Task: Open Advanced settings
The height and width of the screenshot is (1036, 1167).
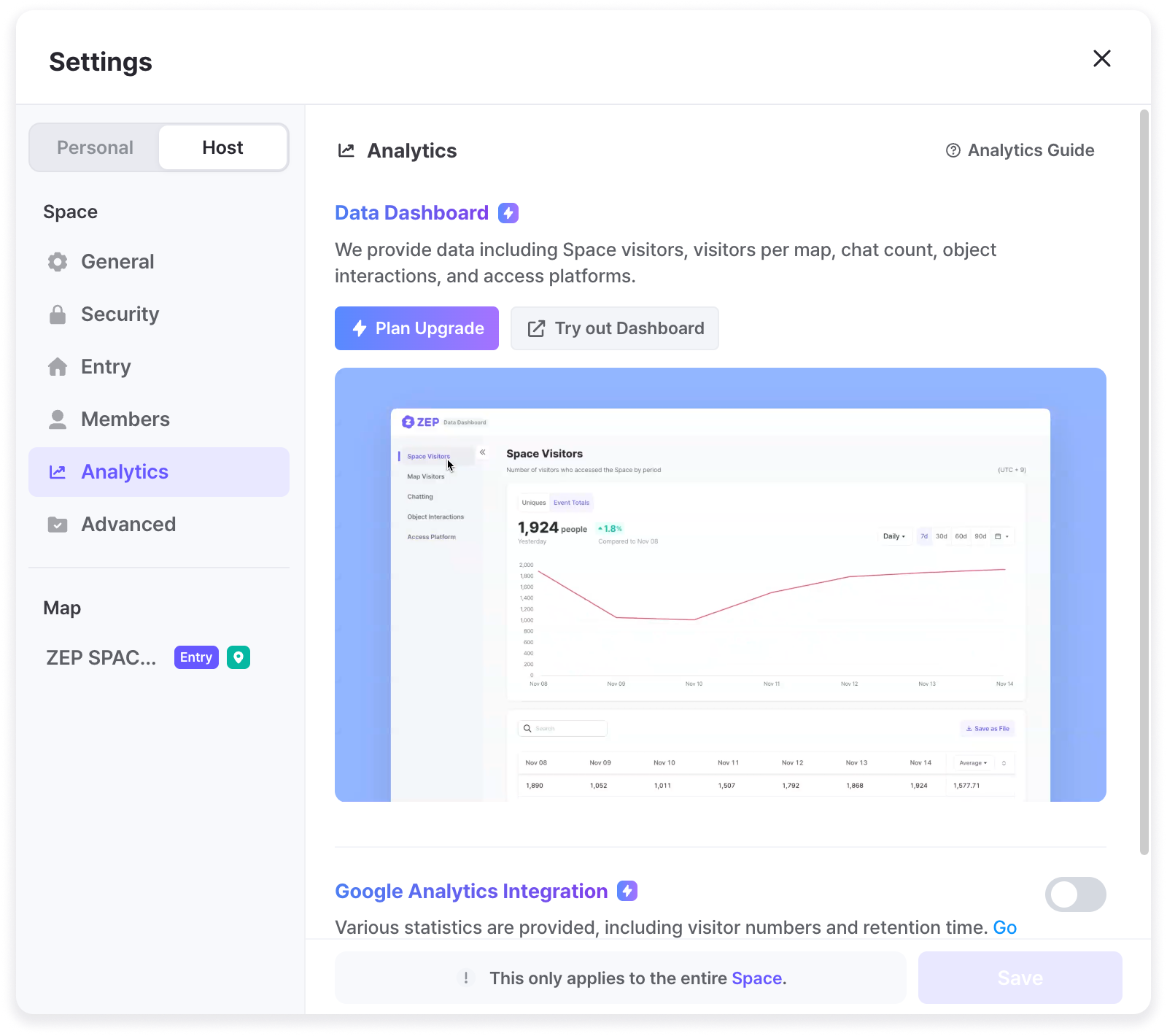Action: 159,524
